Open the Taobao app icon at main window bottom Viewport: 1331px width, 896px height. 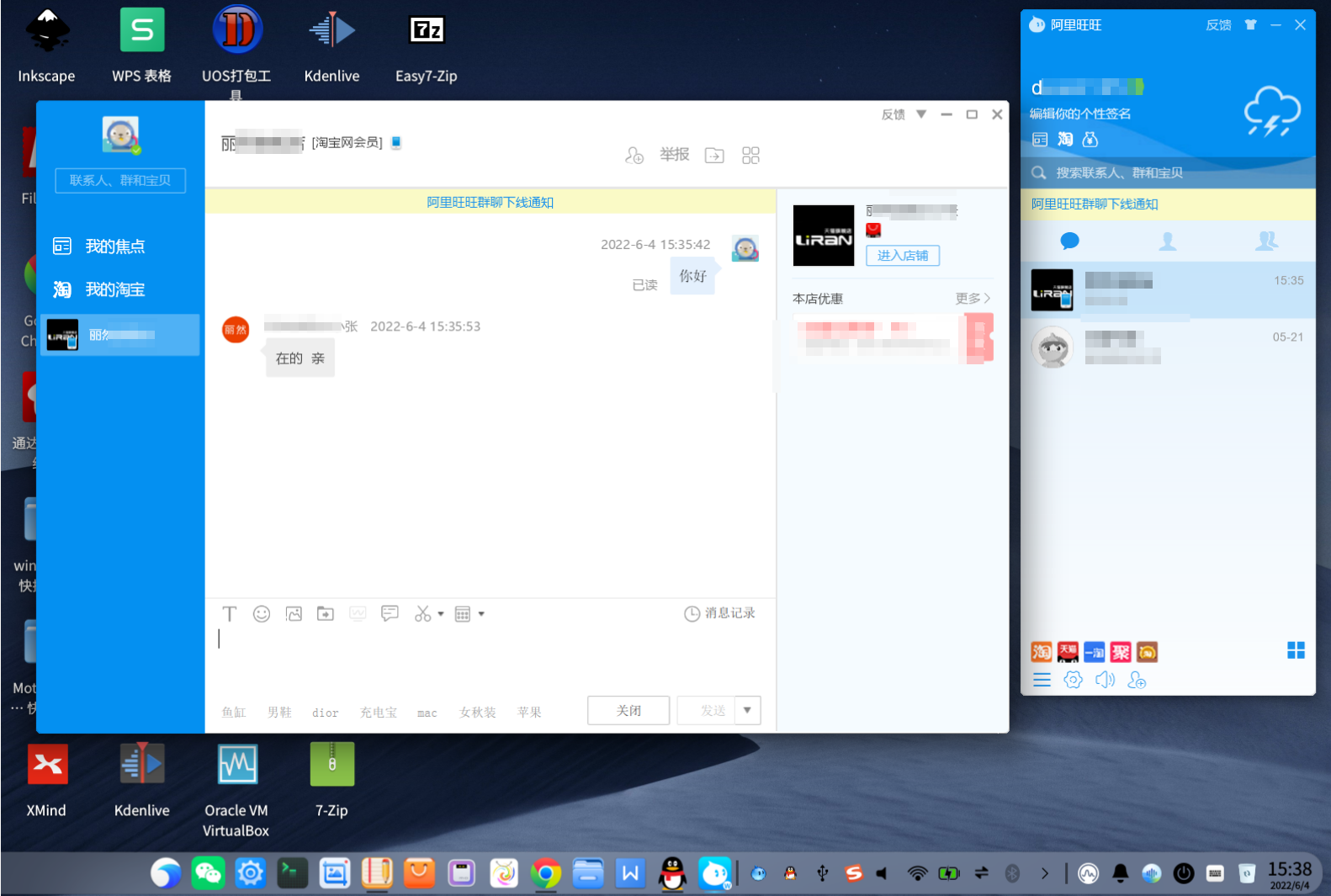(x=1042, y=652)
